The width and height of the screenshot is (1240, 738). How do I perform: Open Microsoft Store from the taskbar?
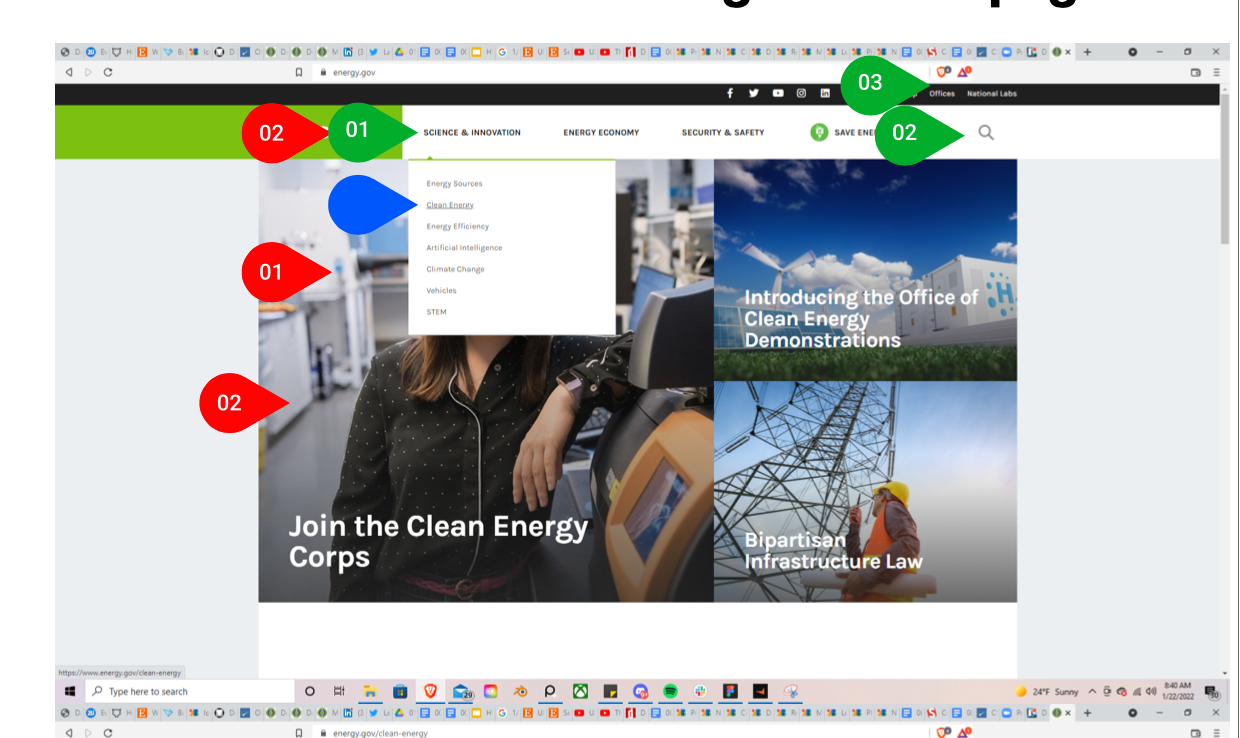click(x=400, y=691)
